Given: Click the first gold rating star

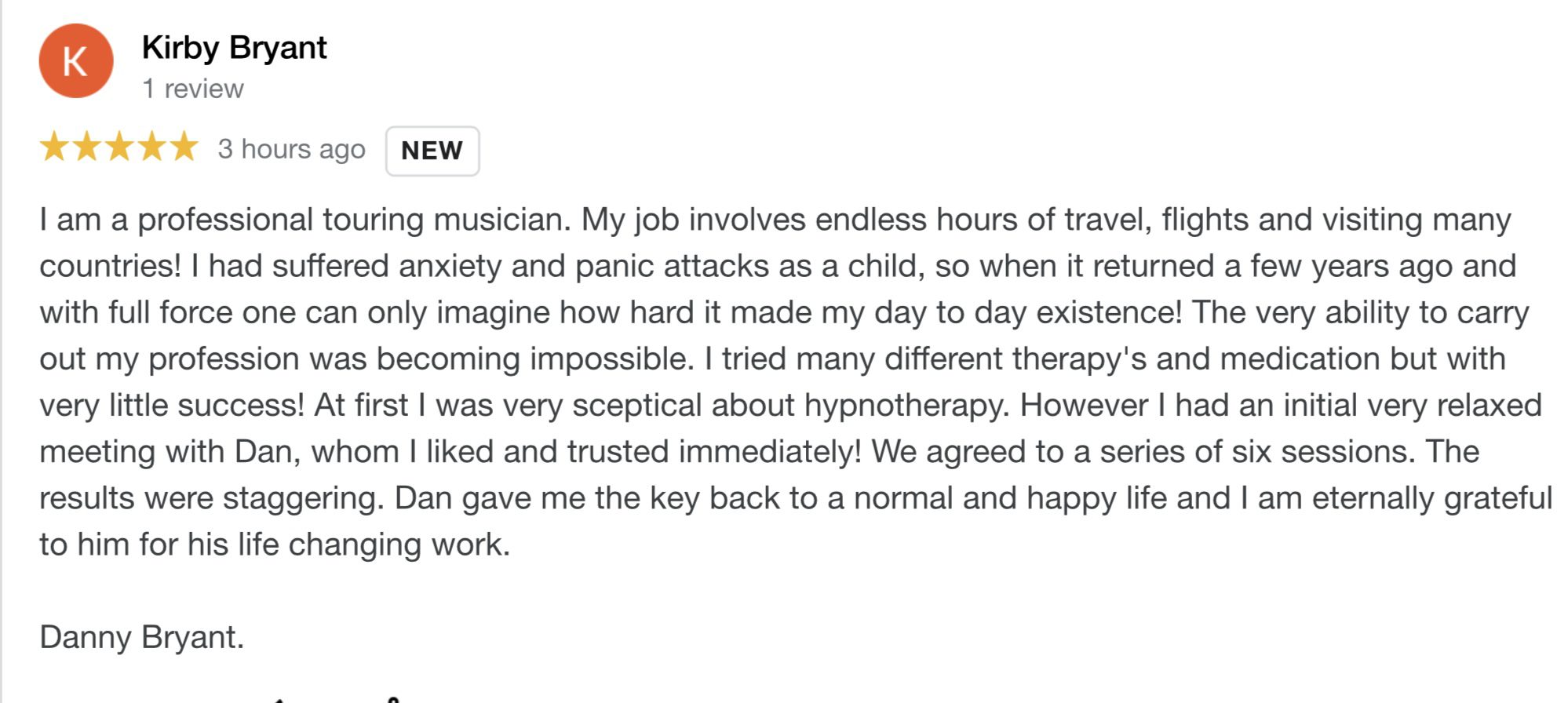Looking at the screenshot, I should click(x=54, y=147).
